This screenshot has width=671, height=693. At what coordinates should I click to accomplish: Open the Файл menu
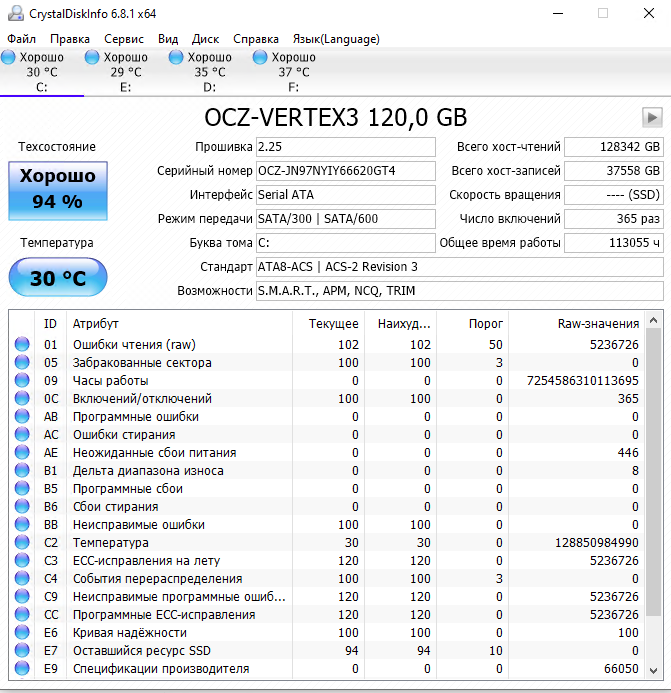point(21,39)
